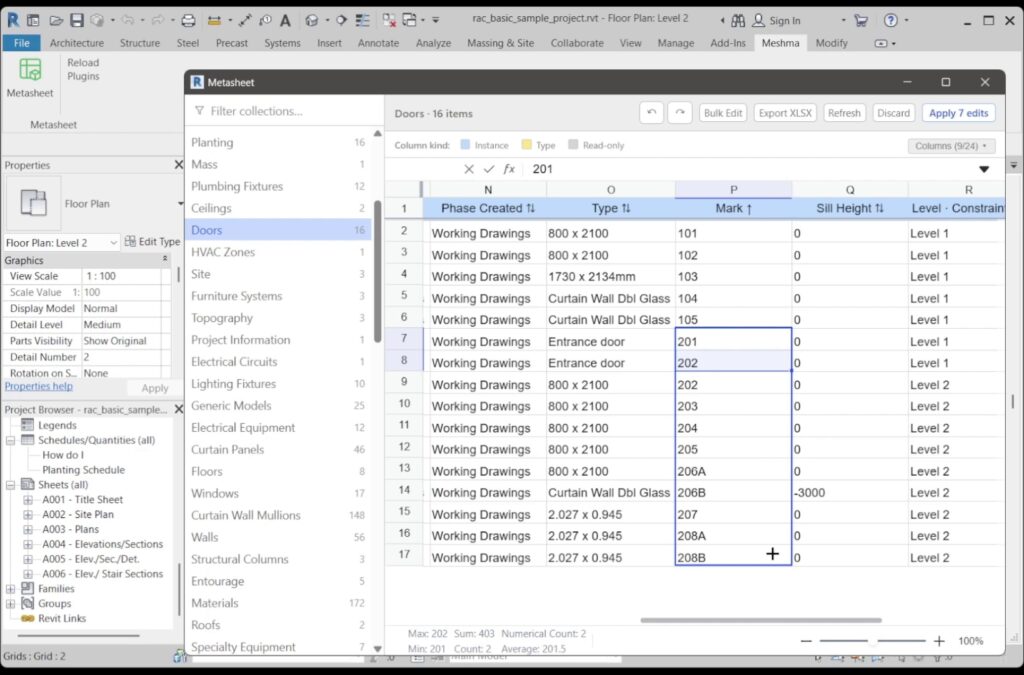The height and width of the screenshot is (675, 1024).
Task: Zoom in with the plus icon
Action: [x=939, y=641]
